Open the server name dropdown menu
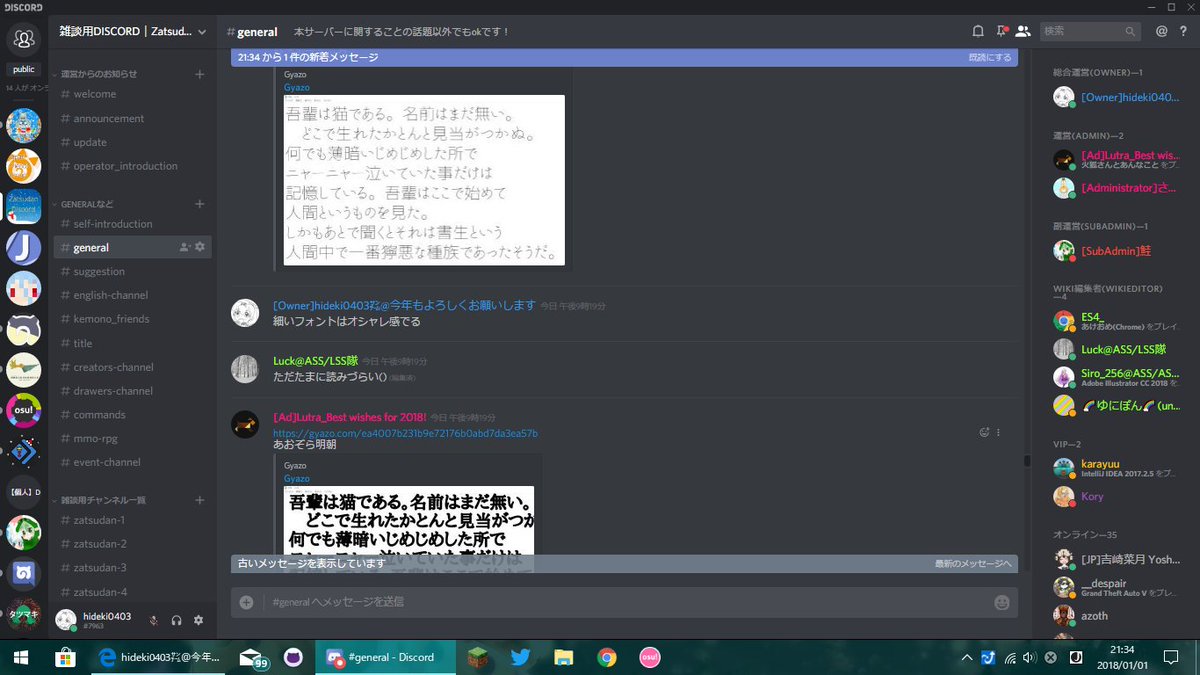The width and height of the screenshot is (1200, 675). 202,32
